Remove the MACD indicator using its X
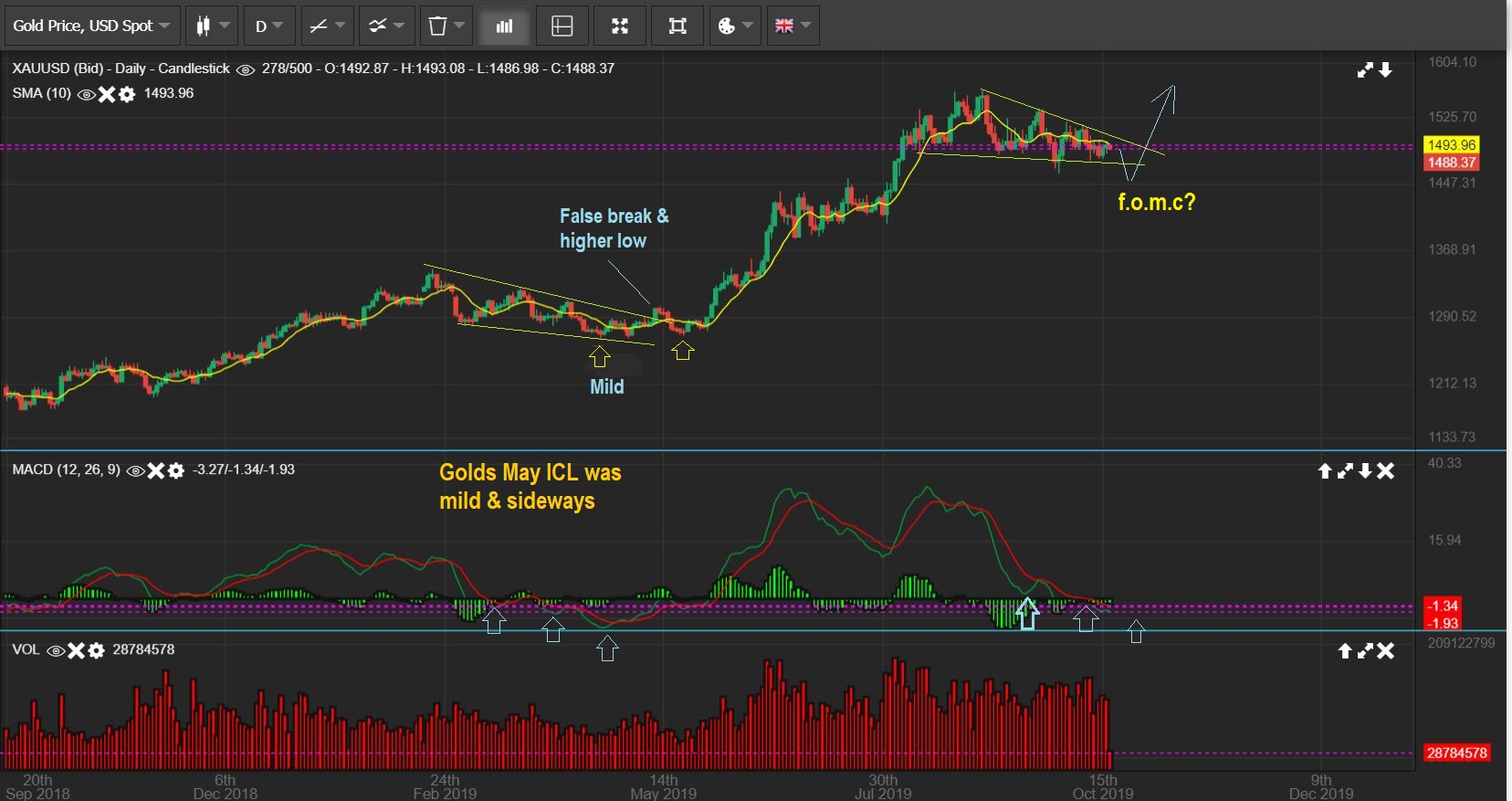1512x801 pixels. tap(156, 470)
